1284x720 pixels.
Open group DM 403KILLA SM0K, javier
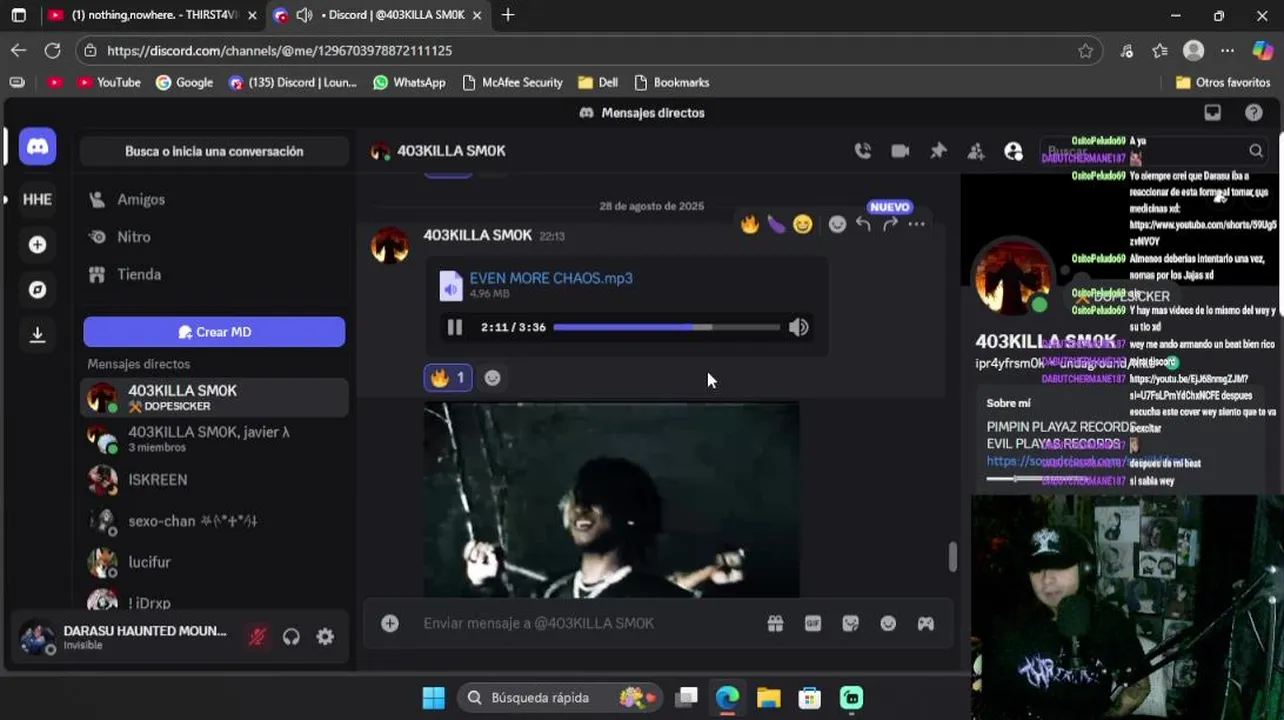pyautogui.click(x=214, y=438)
